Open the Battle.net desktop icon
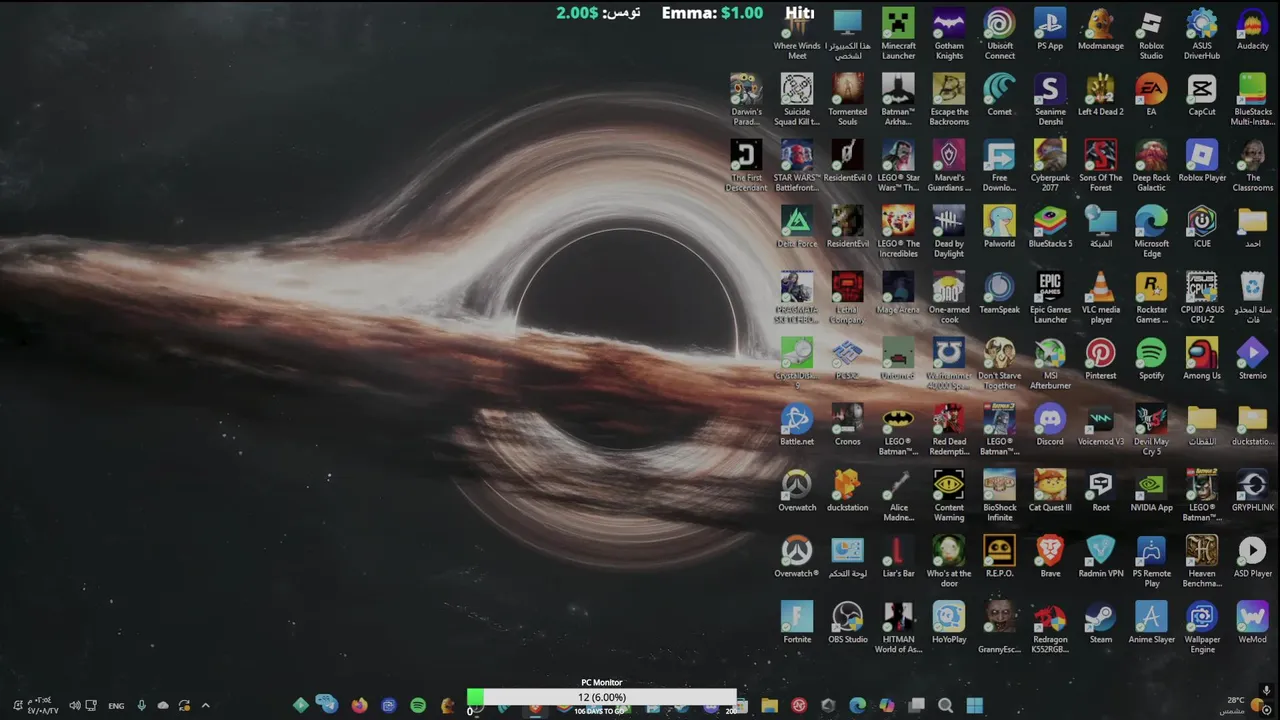Image resolution: width=1280 pixels, height=720 pixels. point(797,425)
